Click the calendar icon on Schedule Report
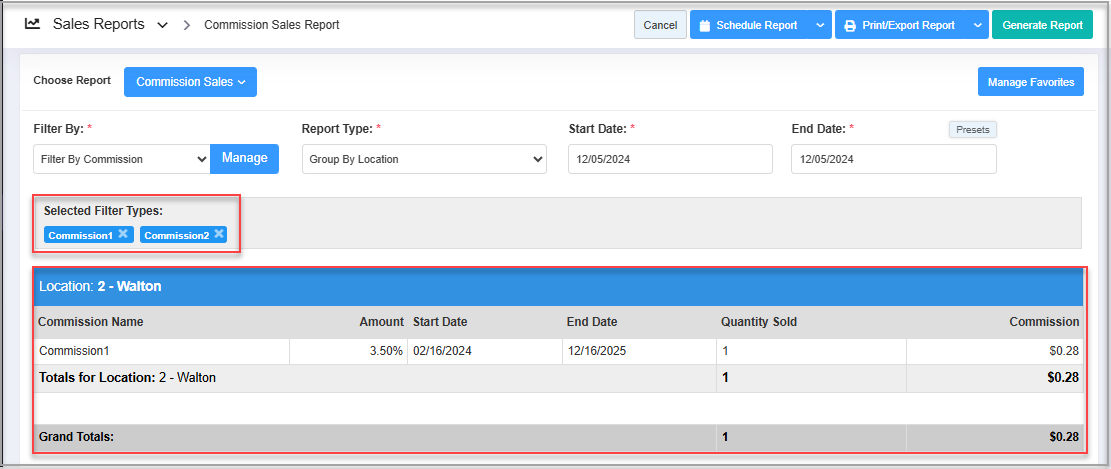 [x=704, y=25]
